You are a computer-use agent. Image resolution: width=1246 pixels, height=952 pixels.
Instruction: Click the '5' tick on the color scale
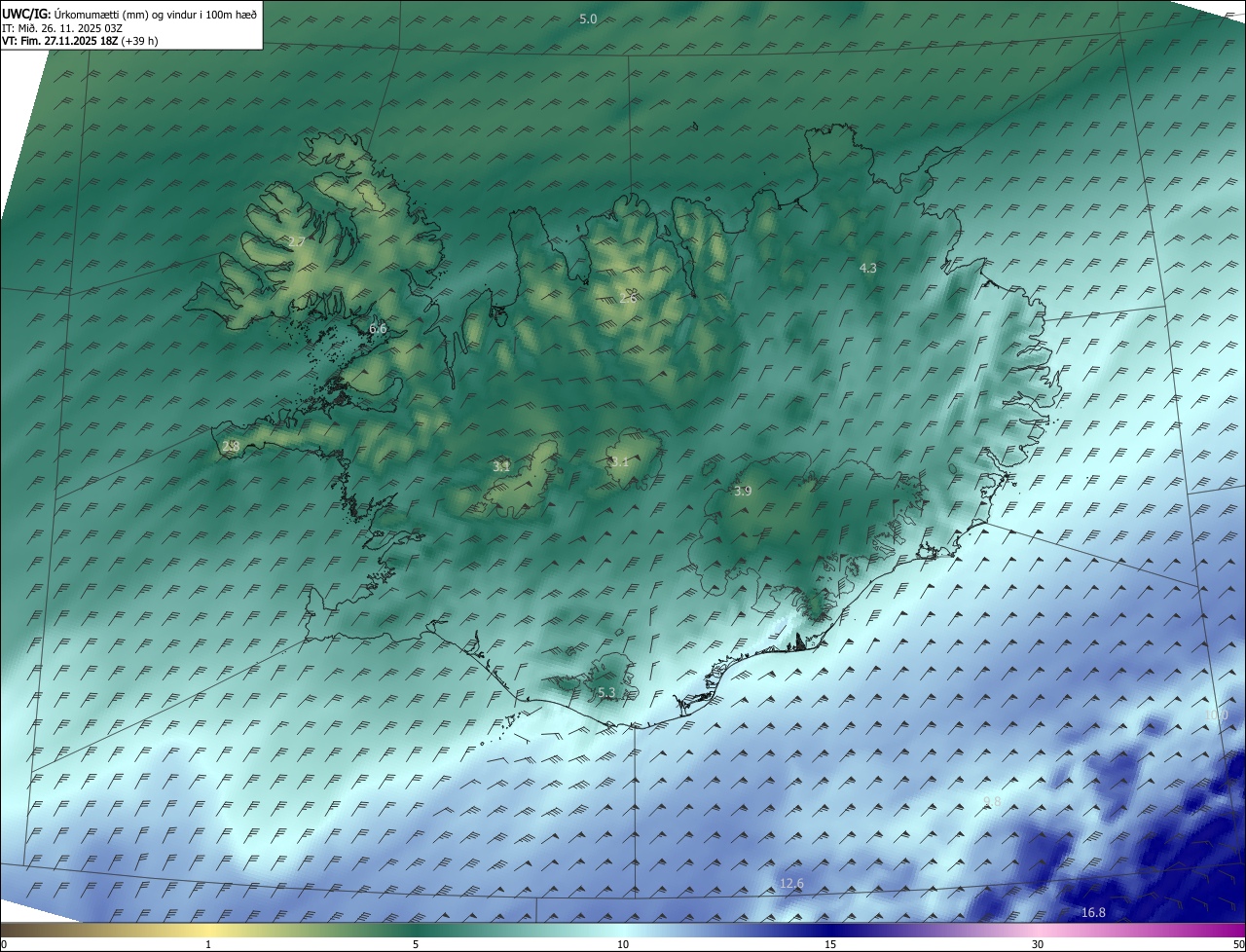pyautogui.click(x=416, y=944)
